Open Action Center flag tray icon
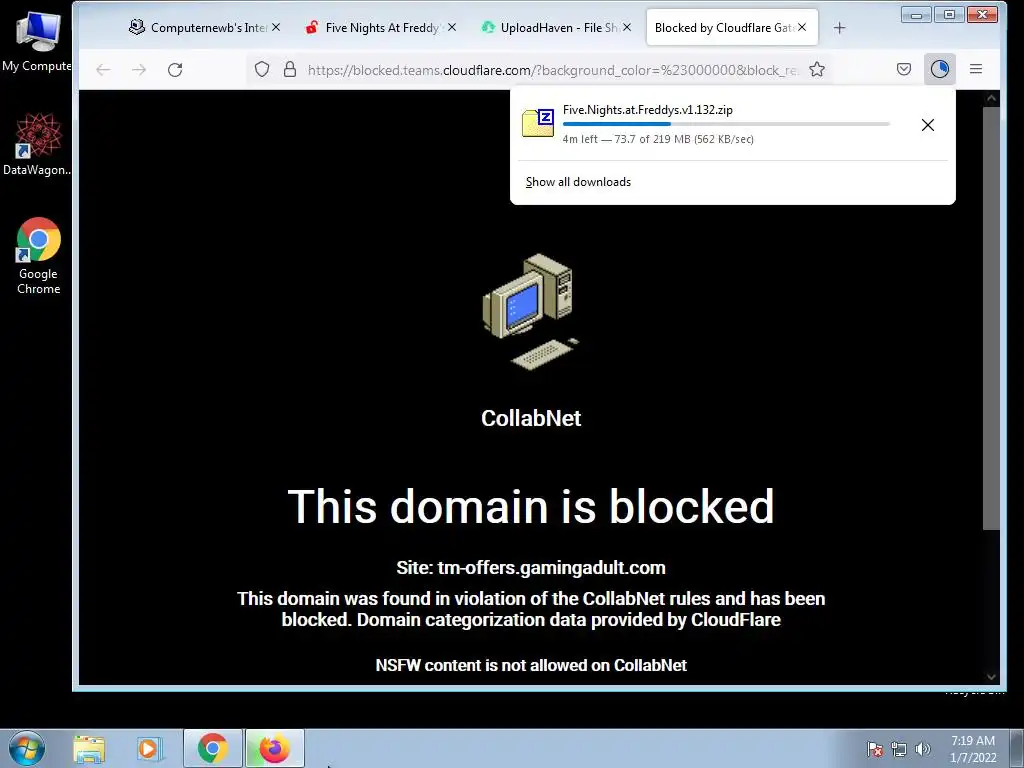 [x=875, y=749]
